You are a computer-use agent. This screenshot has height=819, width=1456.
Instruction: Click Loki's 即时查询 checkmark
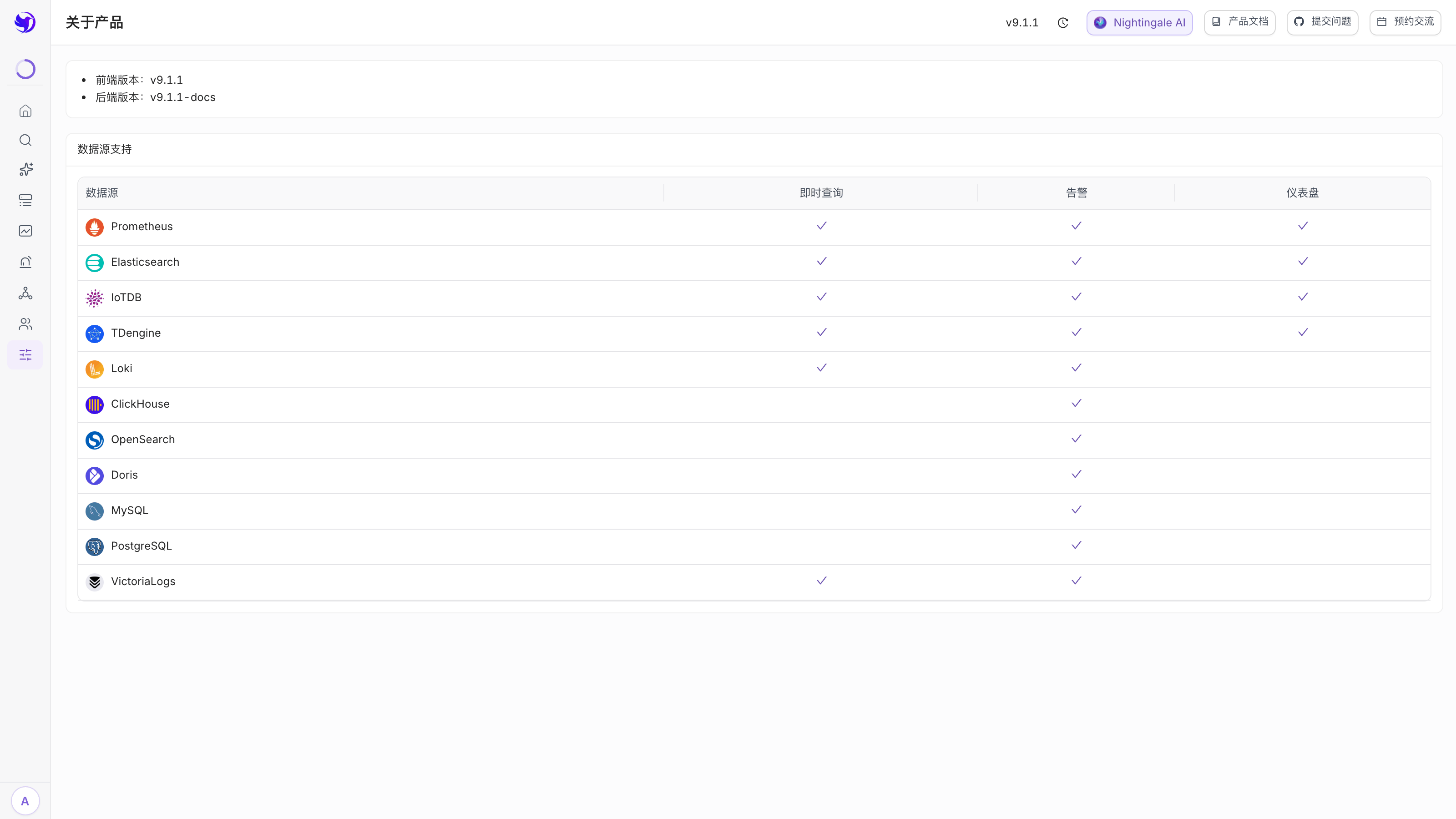point(821,368)
